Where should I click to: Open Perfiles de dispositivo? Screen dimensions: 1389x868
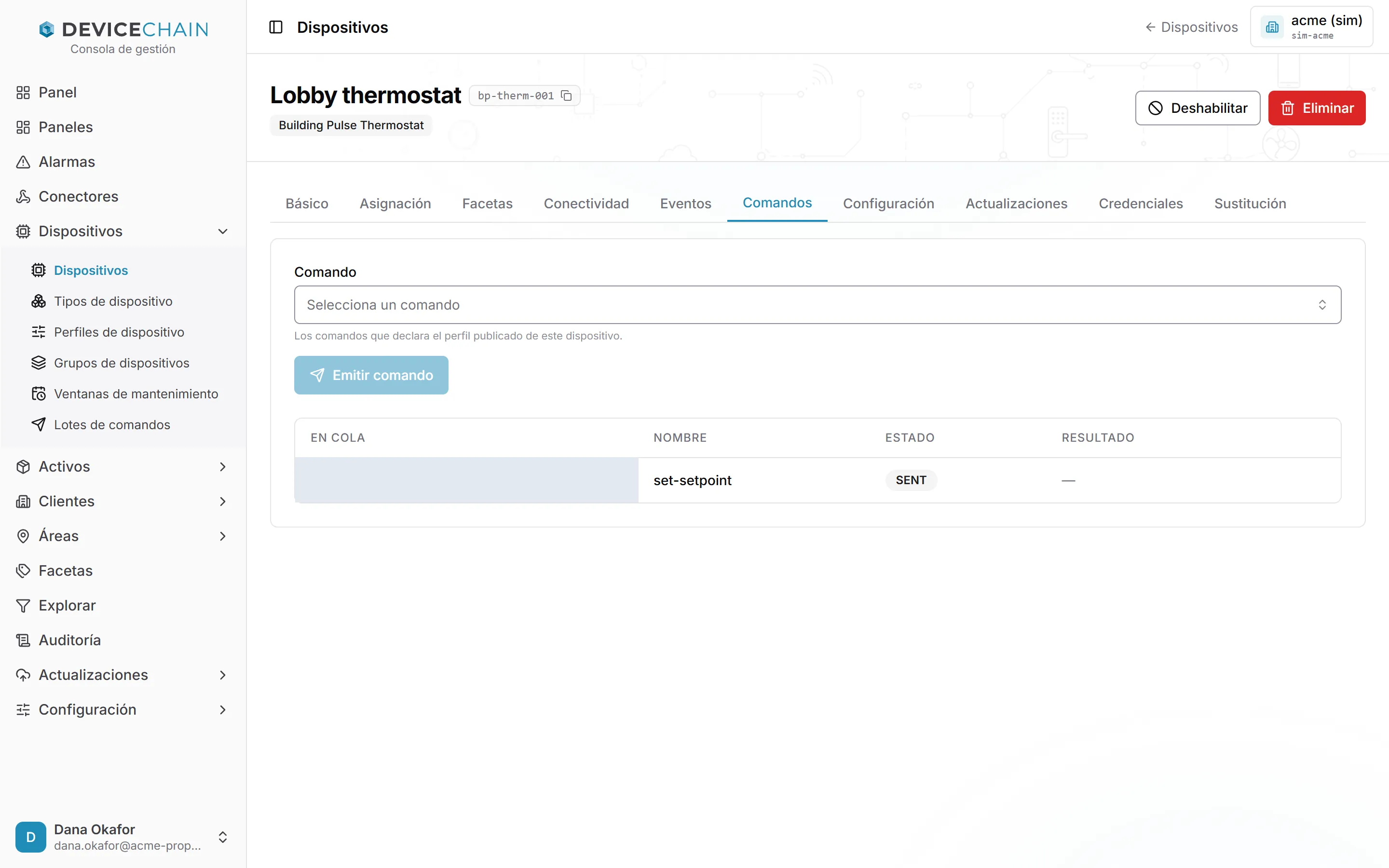coord(131,332)
